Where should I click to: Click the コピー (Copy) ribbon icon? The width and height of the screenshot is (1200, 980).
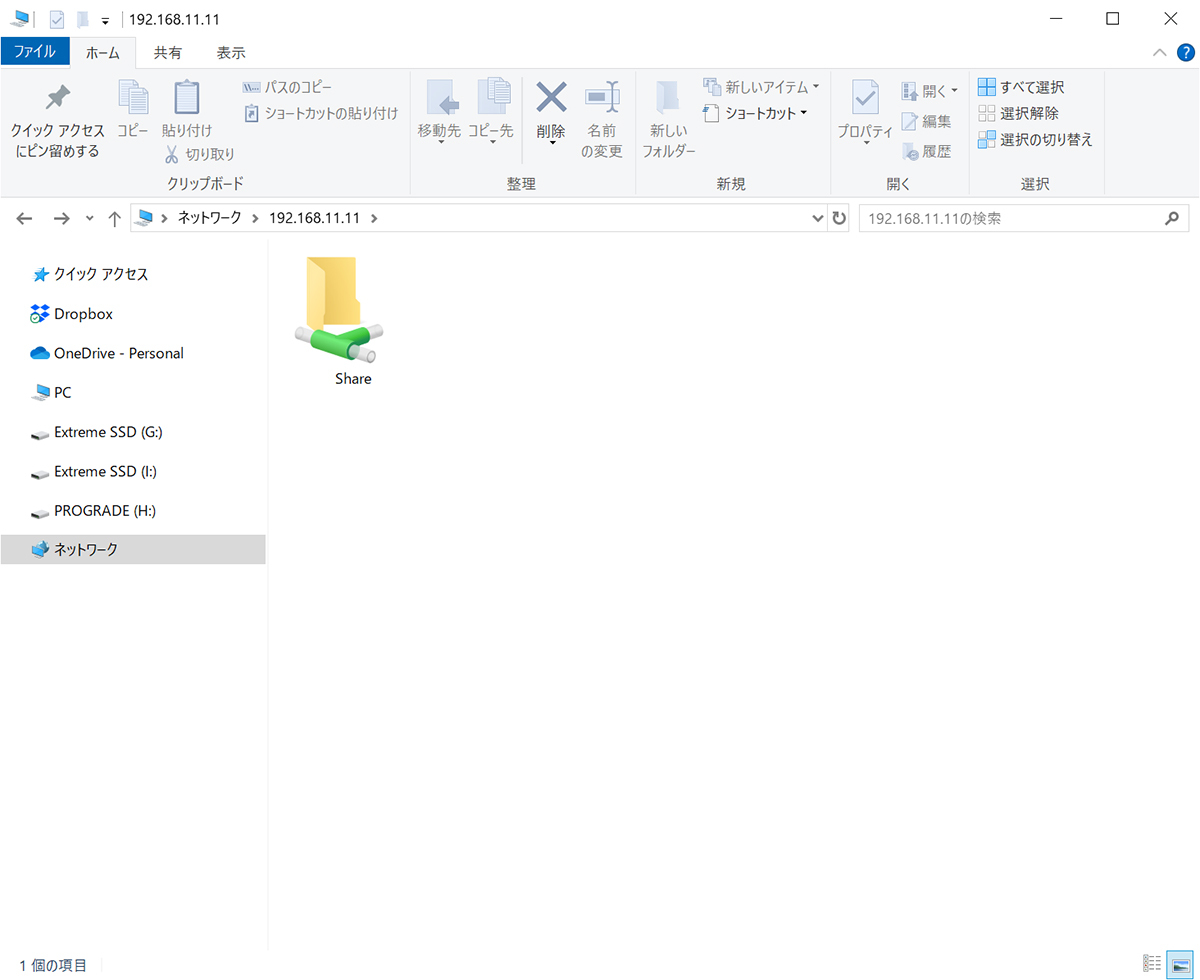(132, 108)
